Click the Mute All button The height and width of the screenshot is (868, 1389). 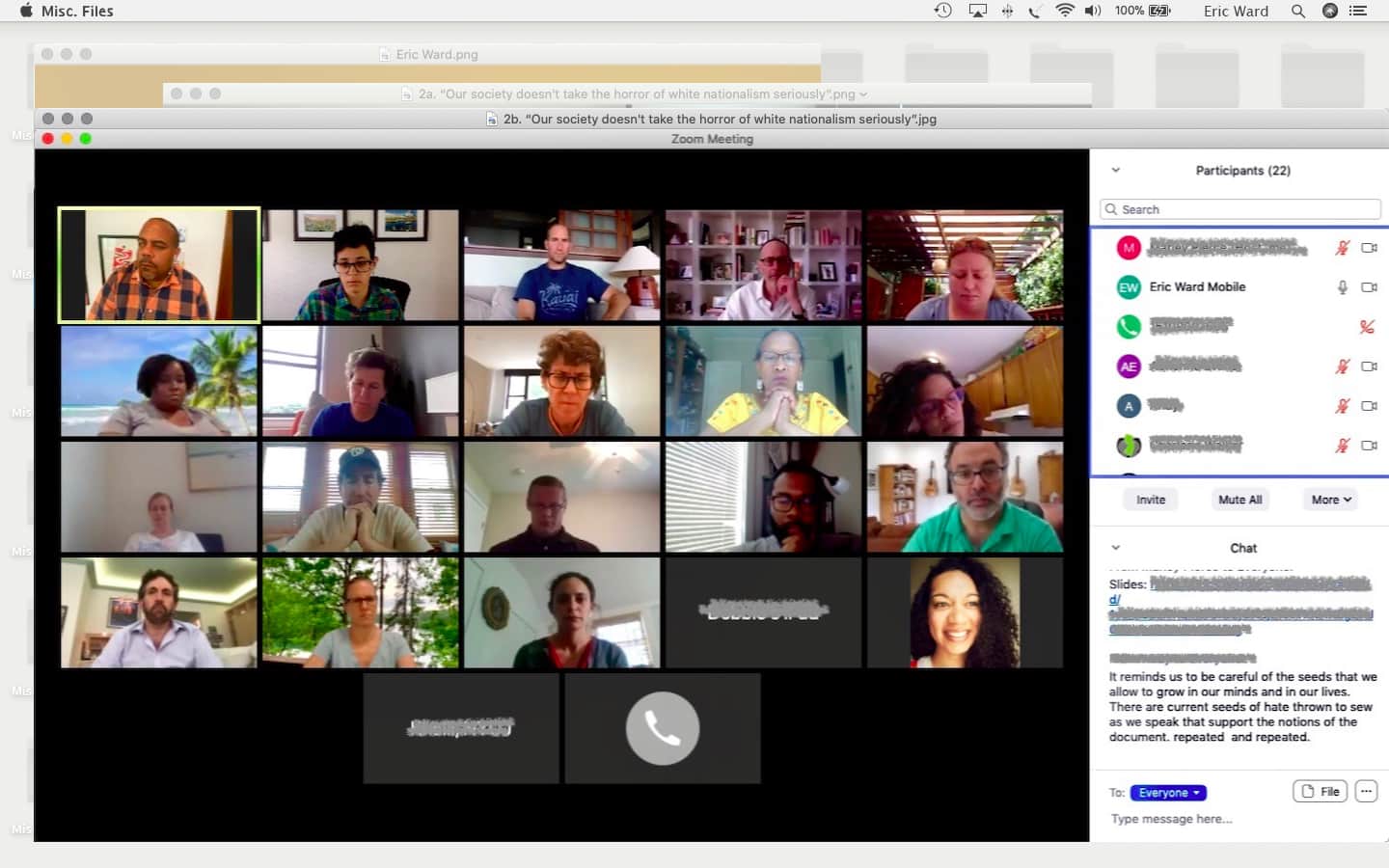pos(1239,500)
